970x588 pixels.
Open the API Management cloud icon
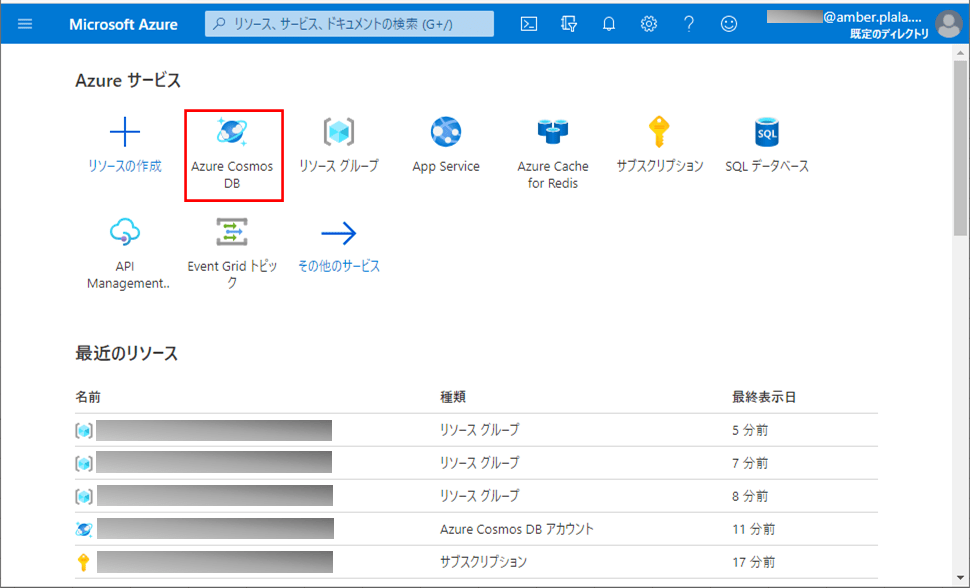[x=125, y=232]
